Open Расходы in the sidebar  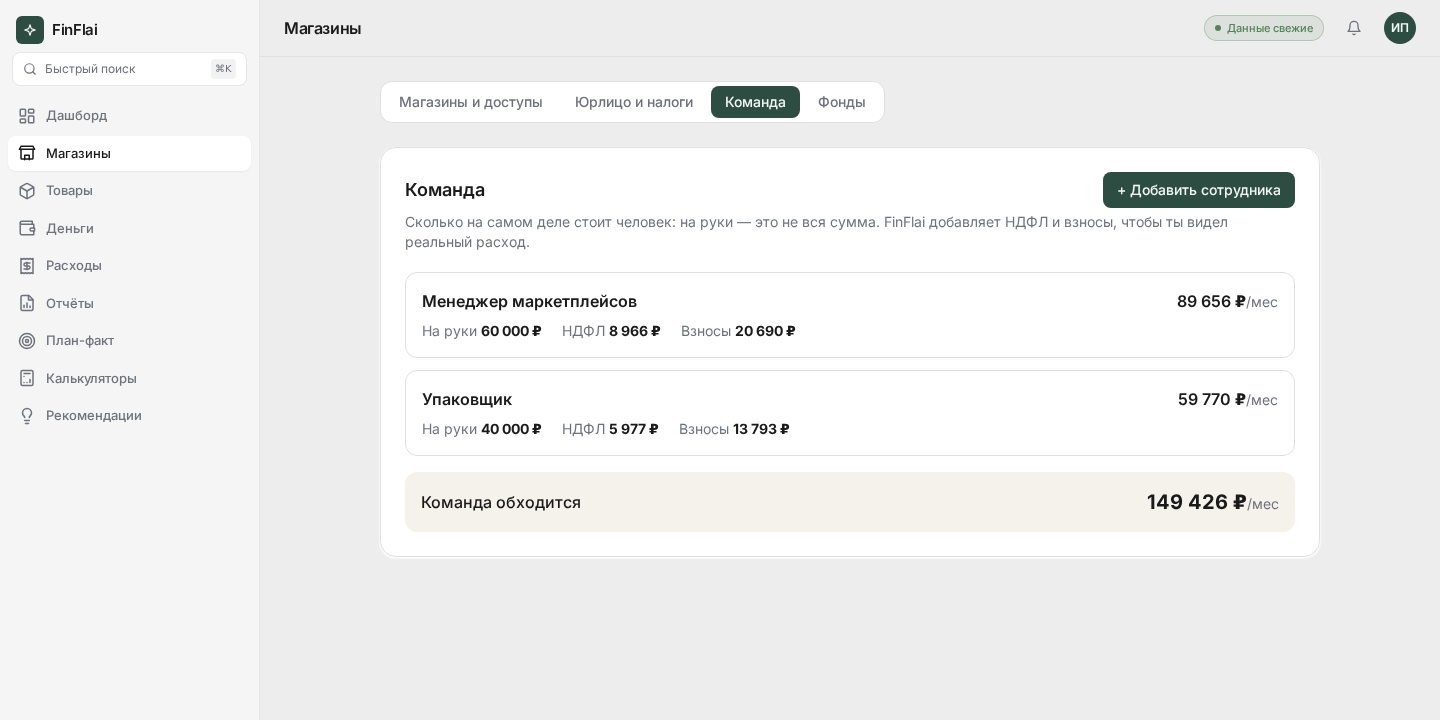click(129, 266)
